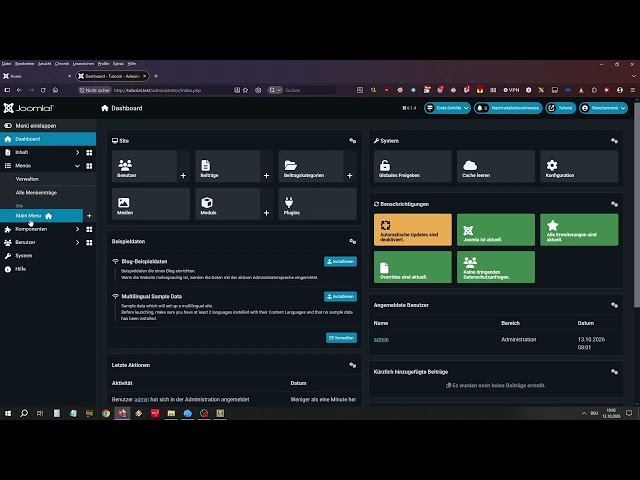Viewport: 640px width, 480px height.
Task: Click the Globales Freigeben lock icon
Action: tap(384, 165)
